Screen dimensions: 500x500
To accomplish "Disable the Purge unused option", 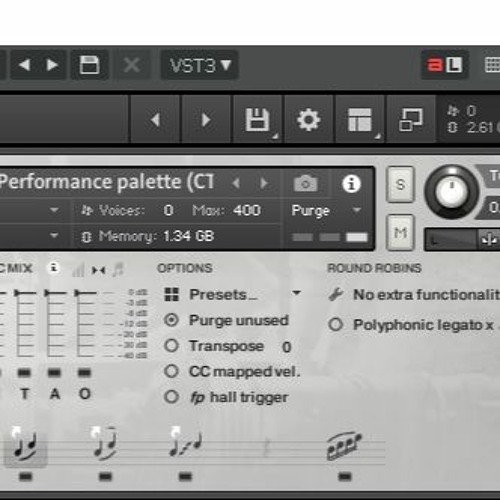I will point(172,320).
